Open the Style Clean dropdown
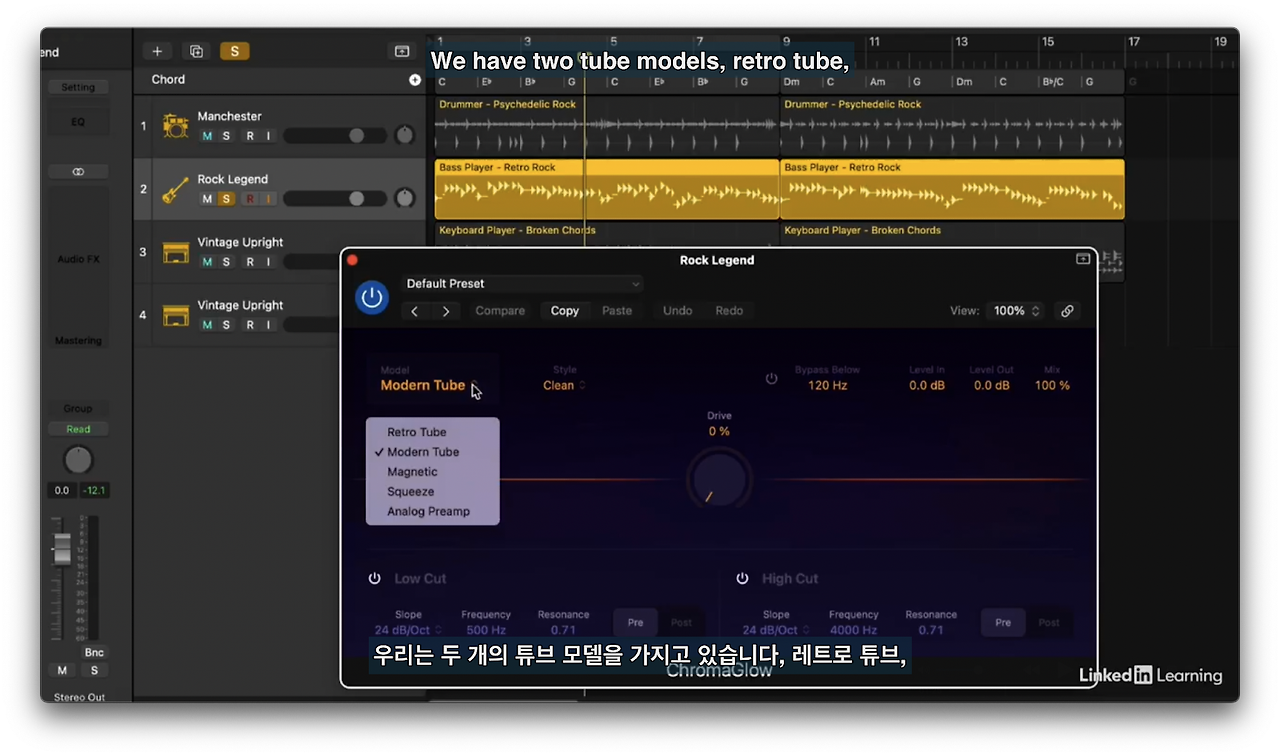Screen dimensions: 1280x756 565,385
